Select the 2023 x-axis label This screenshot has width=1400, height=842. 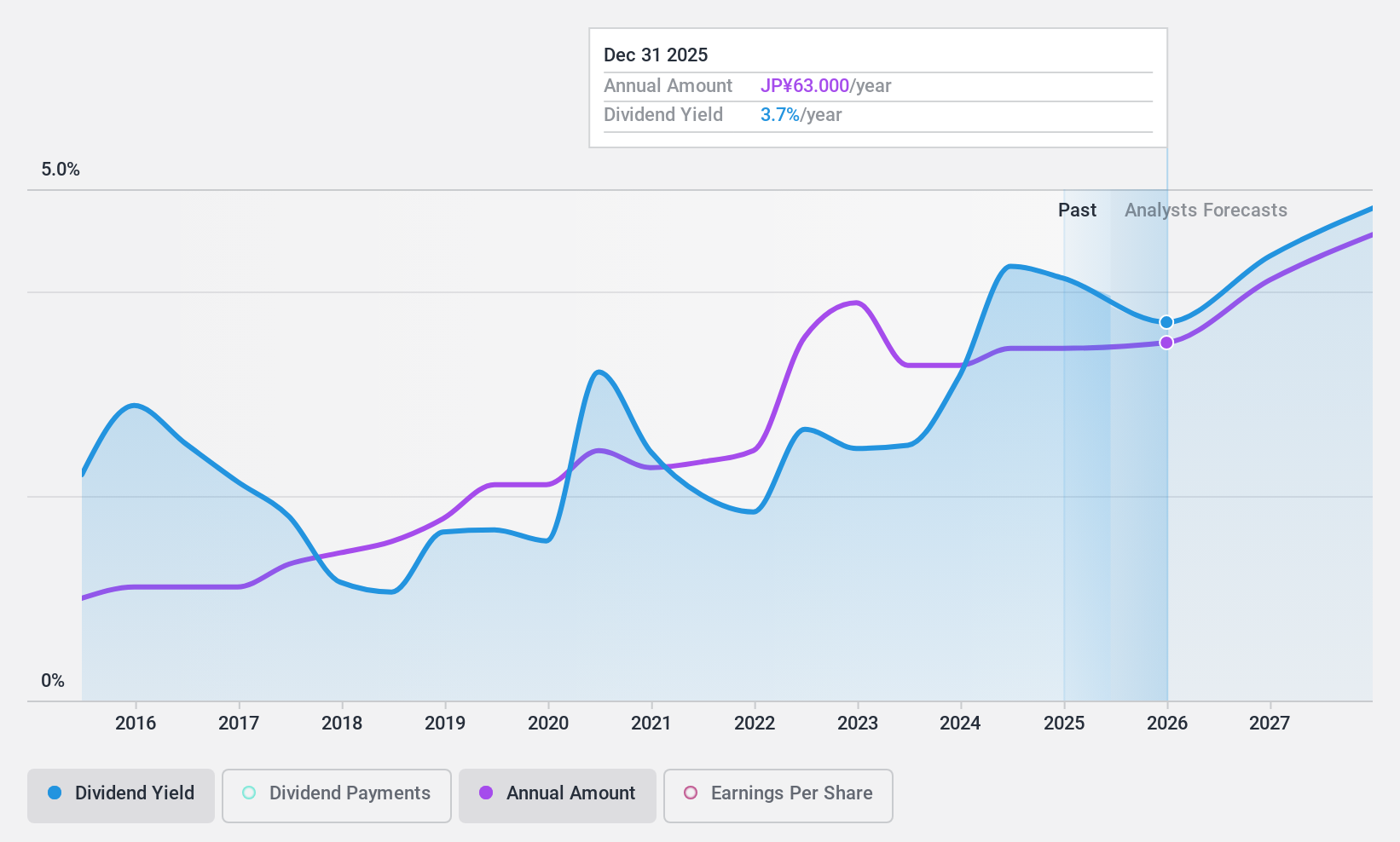(x=858, y=724)
